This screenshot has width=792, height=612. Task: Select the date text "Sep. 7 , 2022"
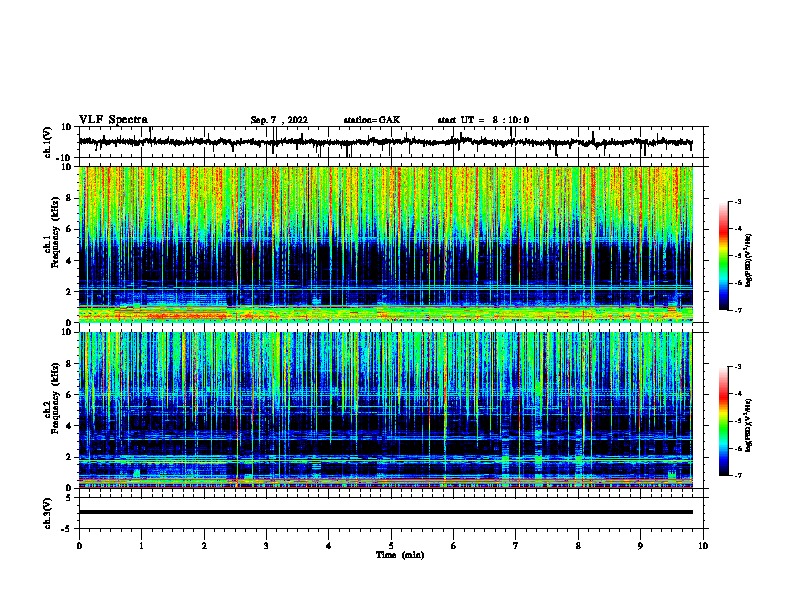pyautogui.click(x=279, y=120)
